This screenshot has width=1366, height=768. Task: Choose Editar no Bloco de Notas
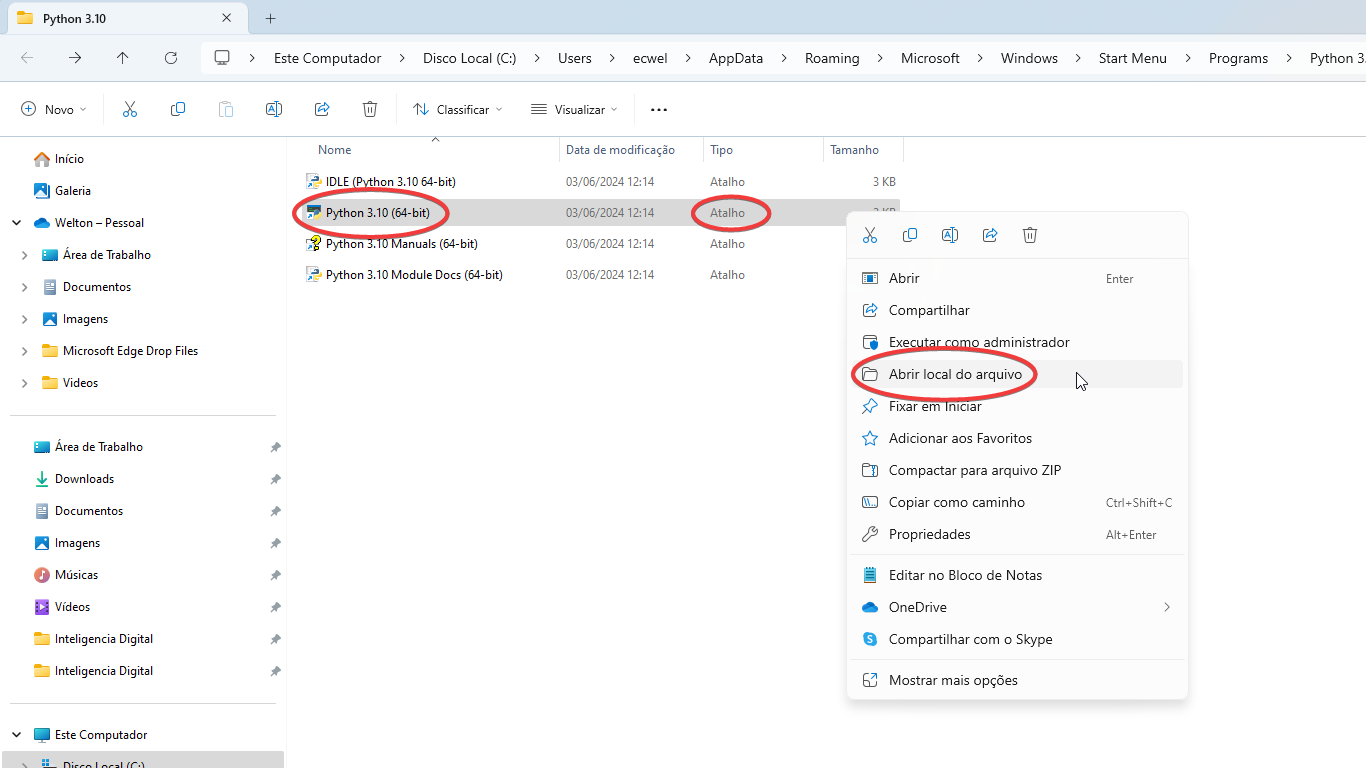[x=1017, y=576]
